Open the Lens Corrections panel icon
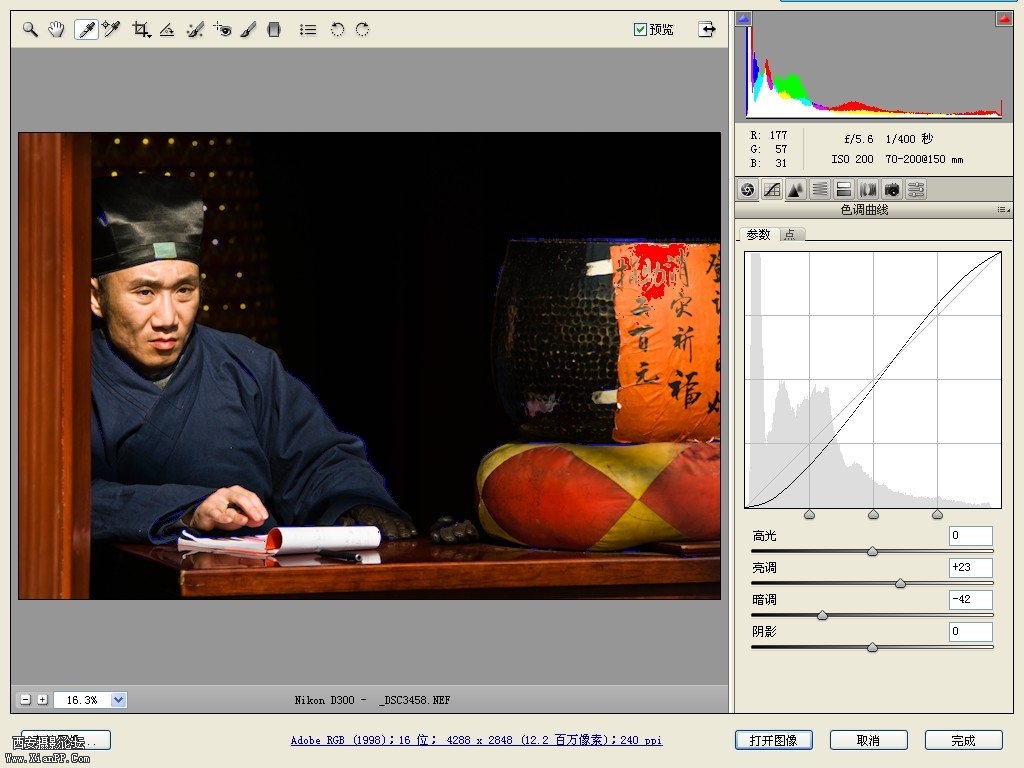This screenshot has width=1024, height=768. coord(868,189)
